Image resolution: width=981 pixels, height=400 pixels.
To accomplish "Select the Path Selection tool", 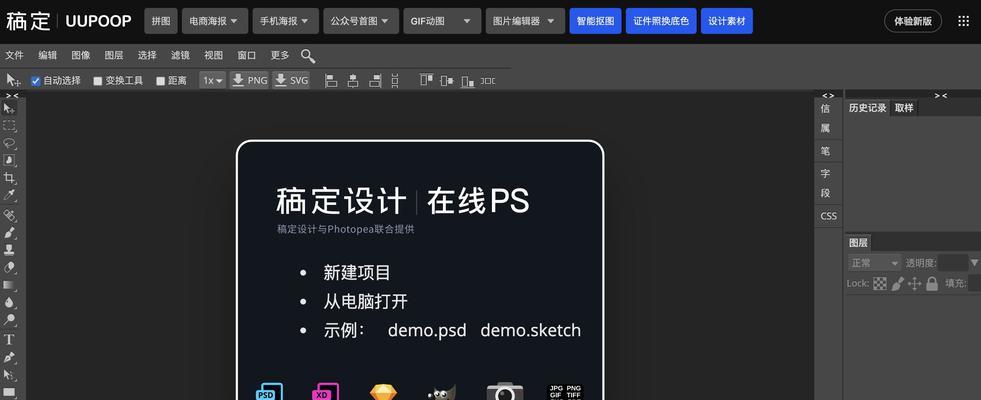I will [x=9, y=375].
